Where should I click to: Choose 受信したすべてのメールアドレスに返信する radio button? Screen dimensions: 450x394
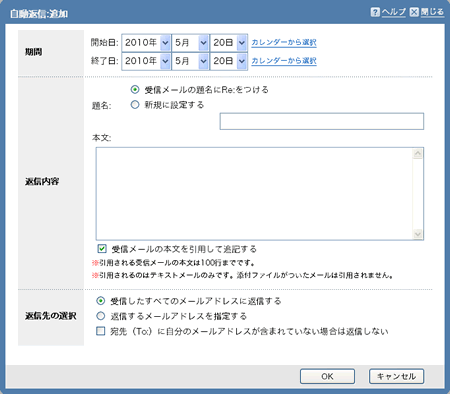[100, 301]
